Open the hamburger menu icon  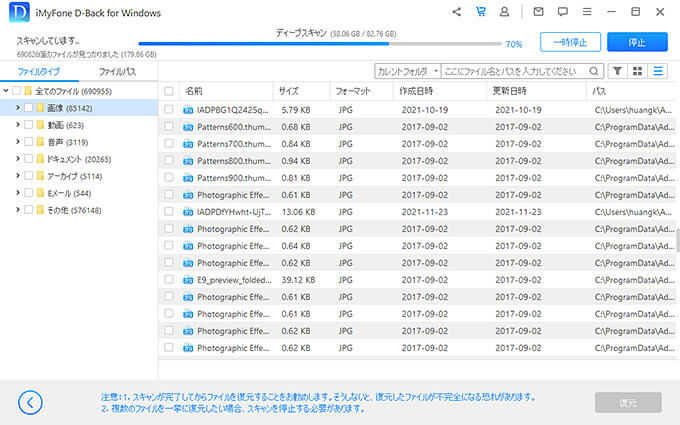587,12
